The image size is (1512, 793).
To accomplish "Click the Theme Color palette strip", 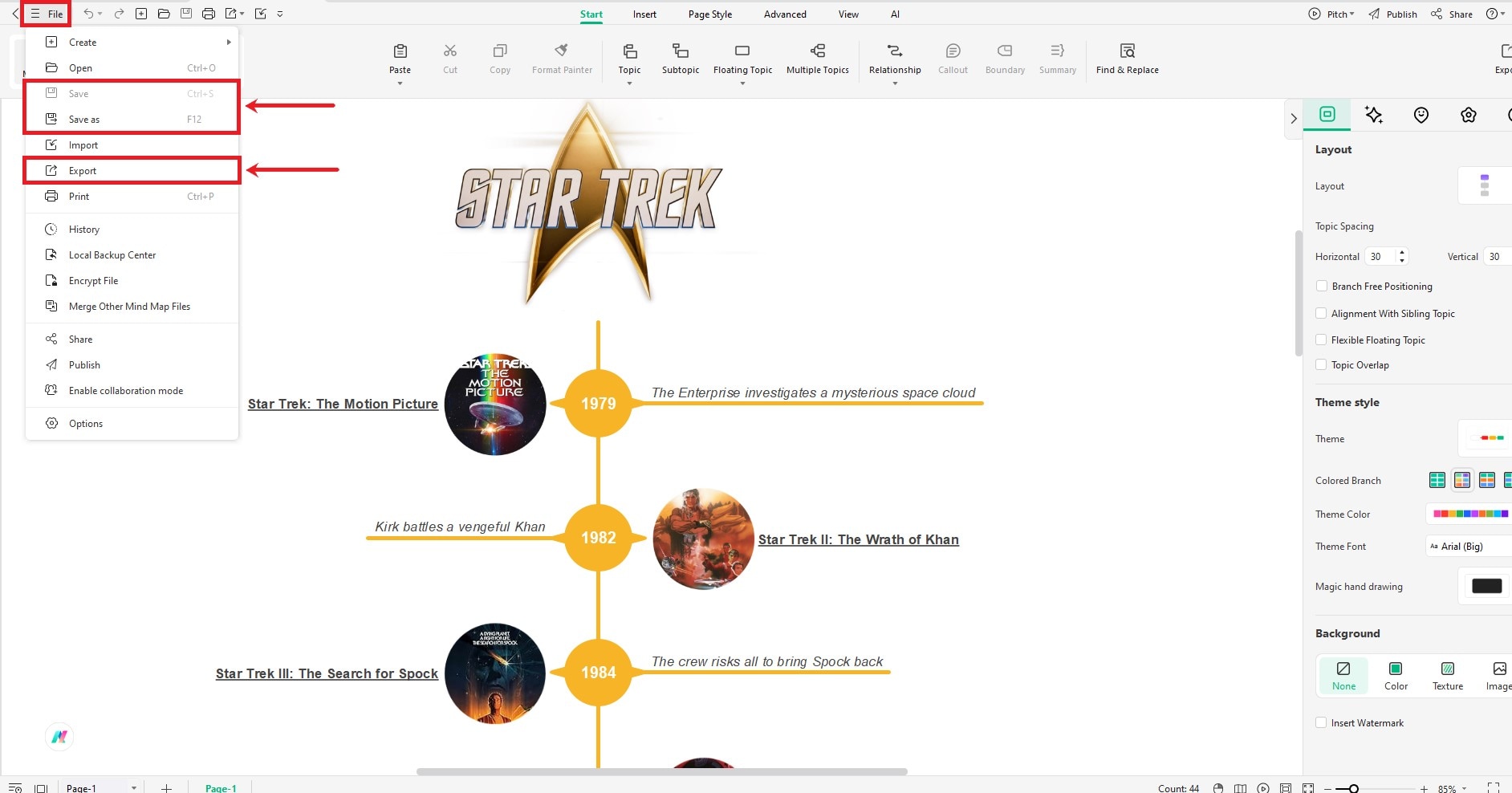I will click(1470, 514).
